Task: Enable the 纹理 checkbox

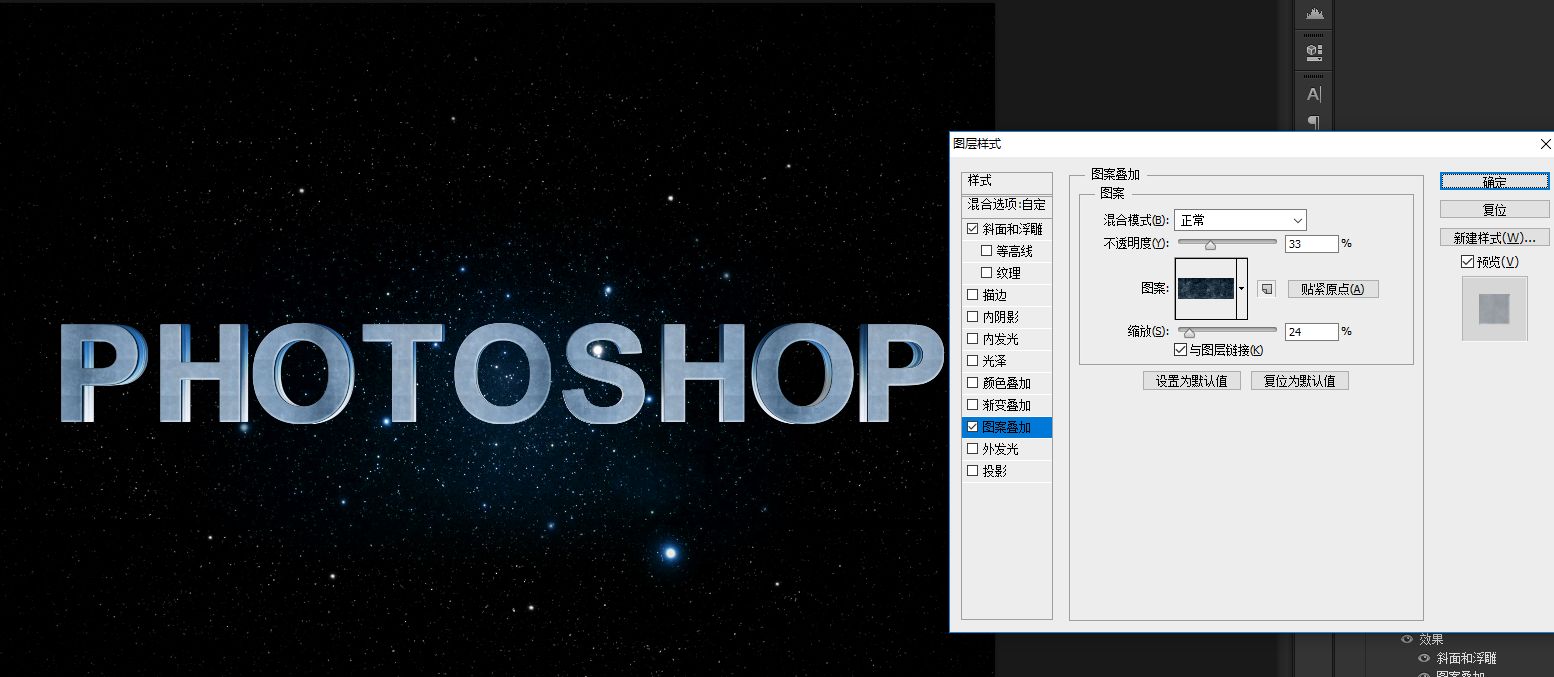Action: point(986,273)
